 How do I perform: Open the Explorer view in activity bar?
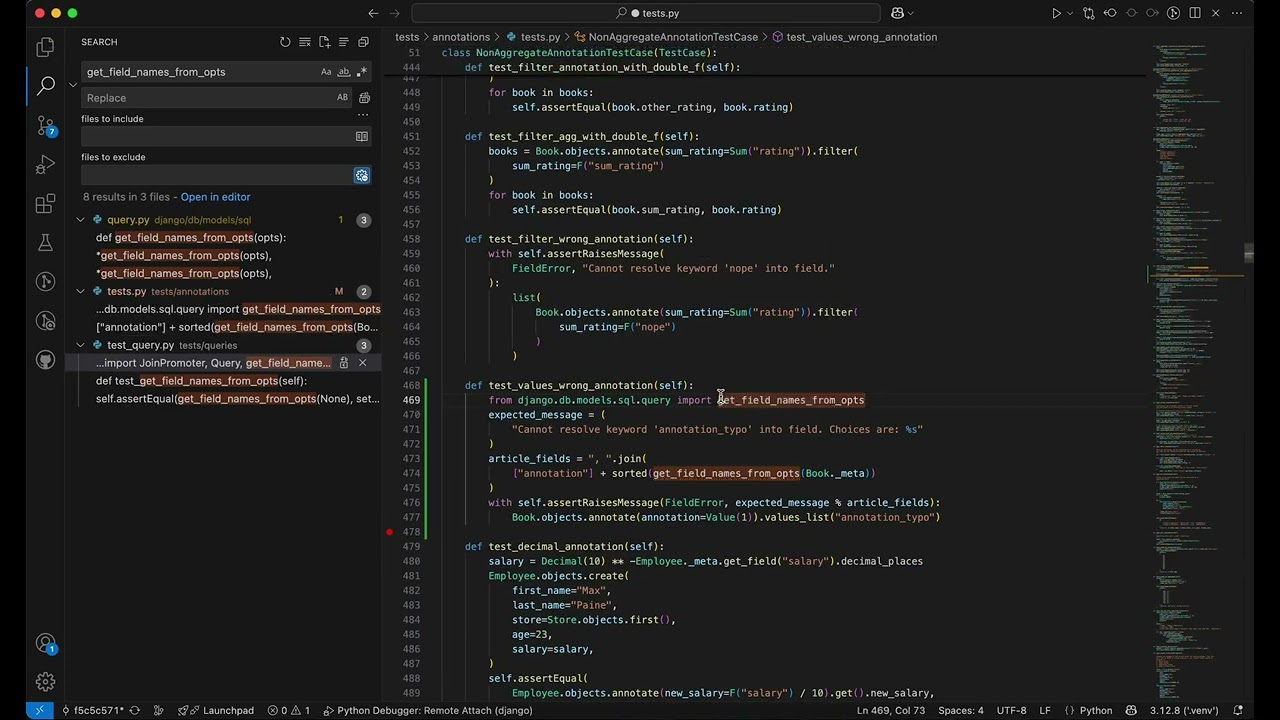coord(45,47)
